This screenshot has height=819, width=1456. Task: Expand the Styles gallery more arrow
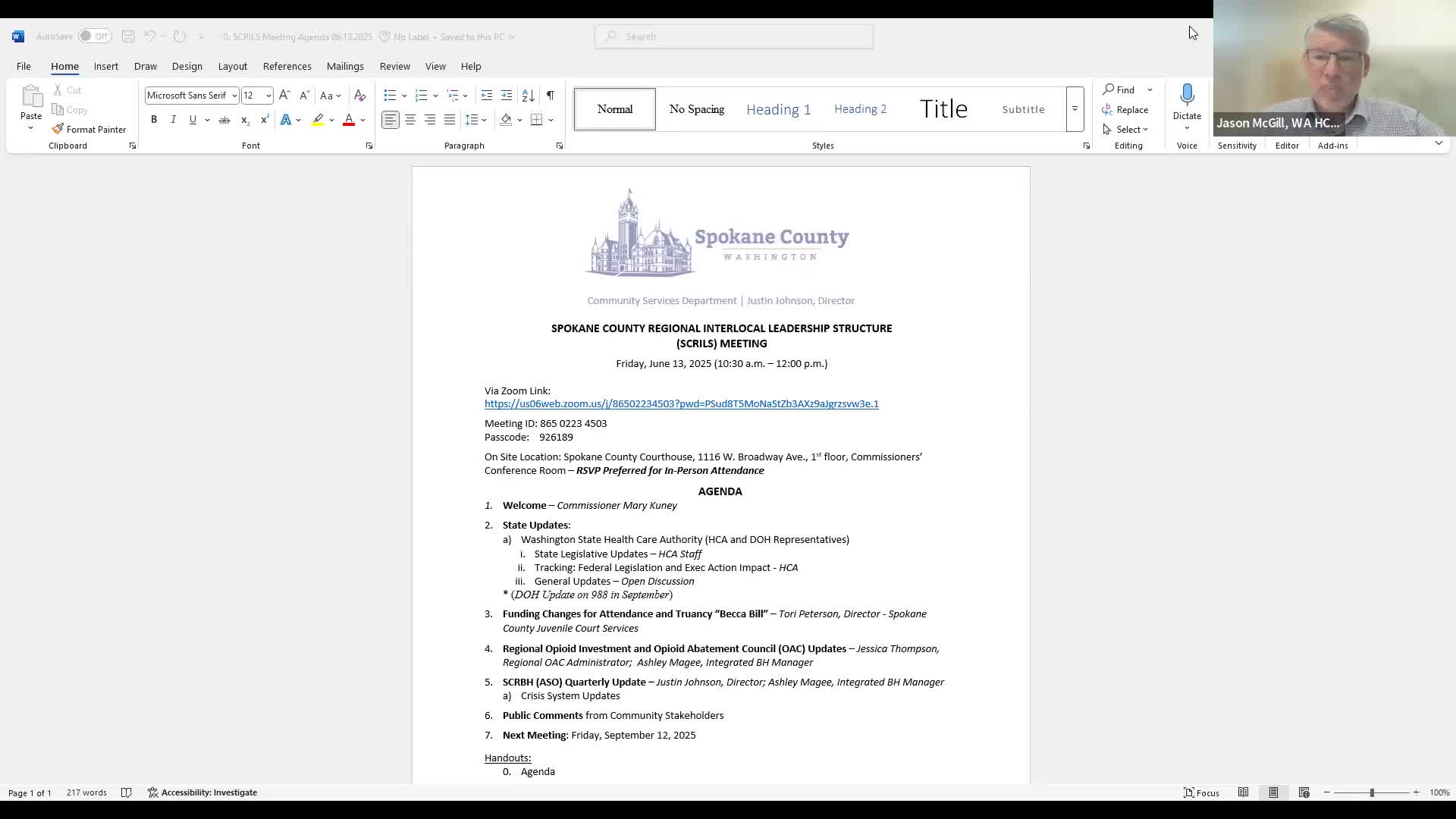(x=1075, y=109)
